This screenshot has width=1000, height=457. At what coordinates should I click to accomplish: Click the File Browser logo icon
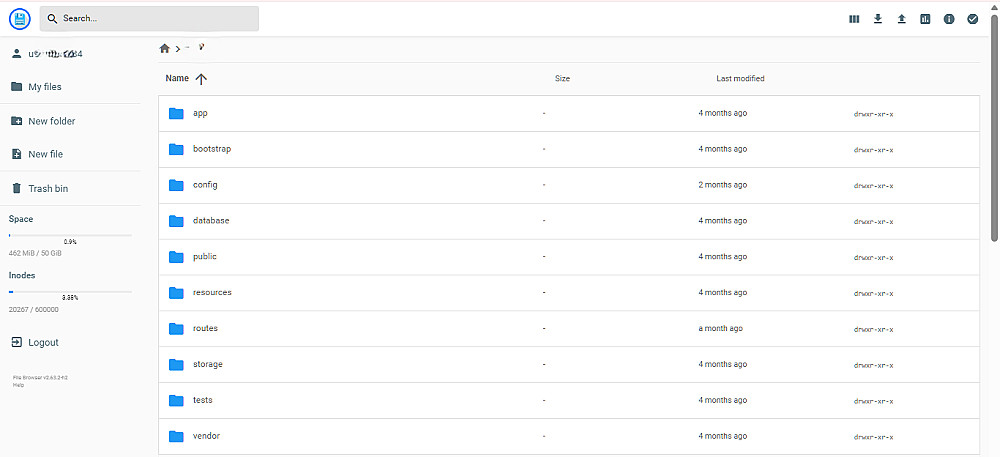20,18
